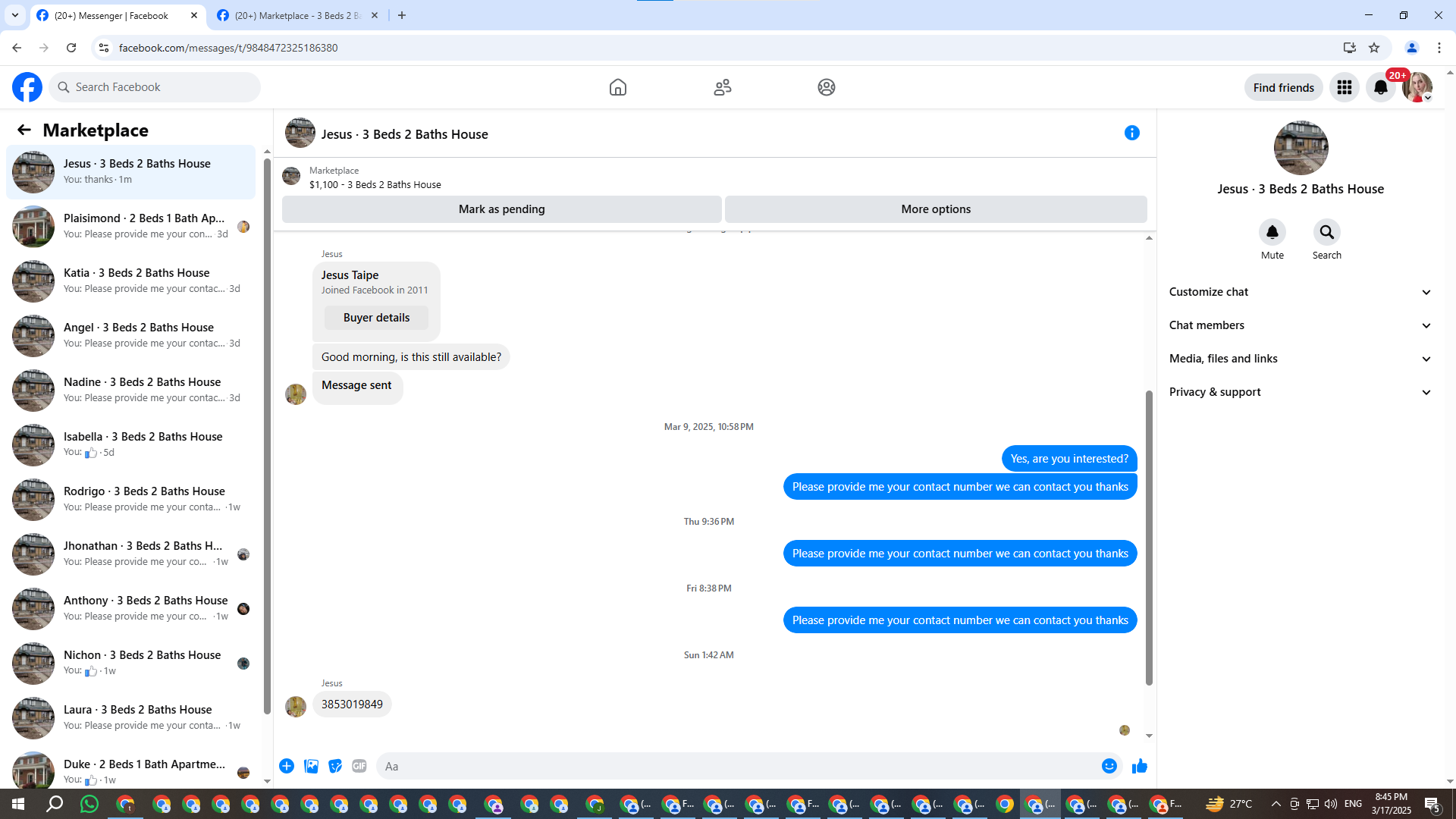The height and width of the screenshot is (819, 1456).
Task: Open the Friends icon in top navigation
Action: 723,87
